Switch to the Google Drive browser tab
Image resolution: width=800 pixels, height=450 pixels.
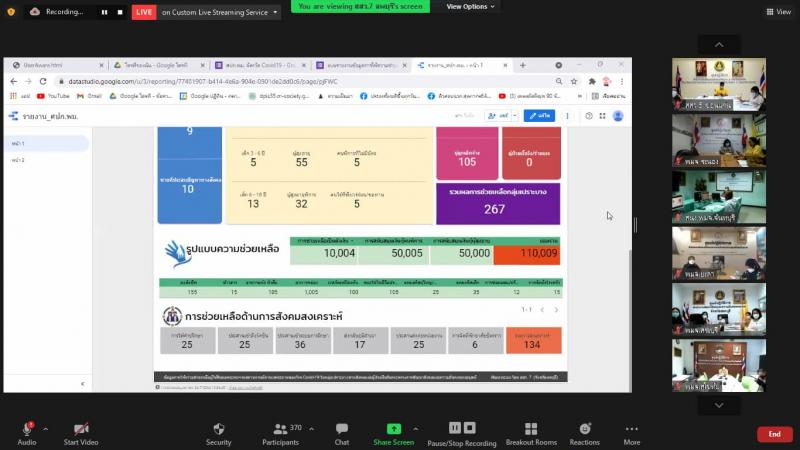point(159,65)
